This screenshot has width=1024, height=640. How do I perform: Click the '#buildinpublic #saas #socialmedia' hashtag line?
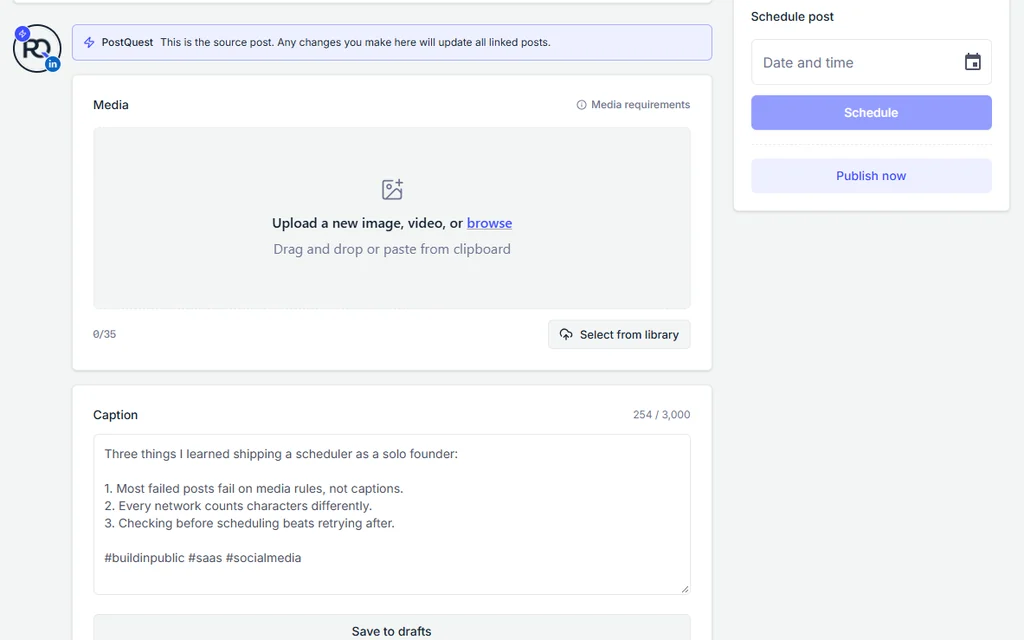click(x=202, y=558)
